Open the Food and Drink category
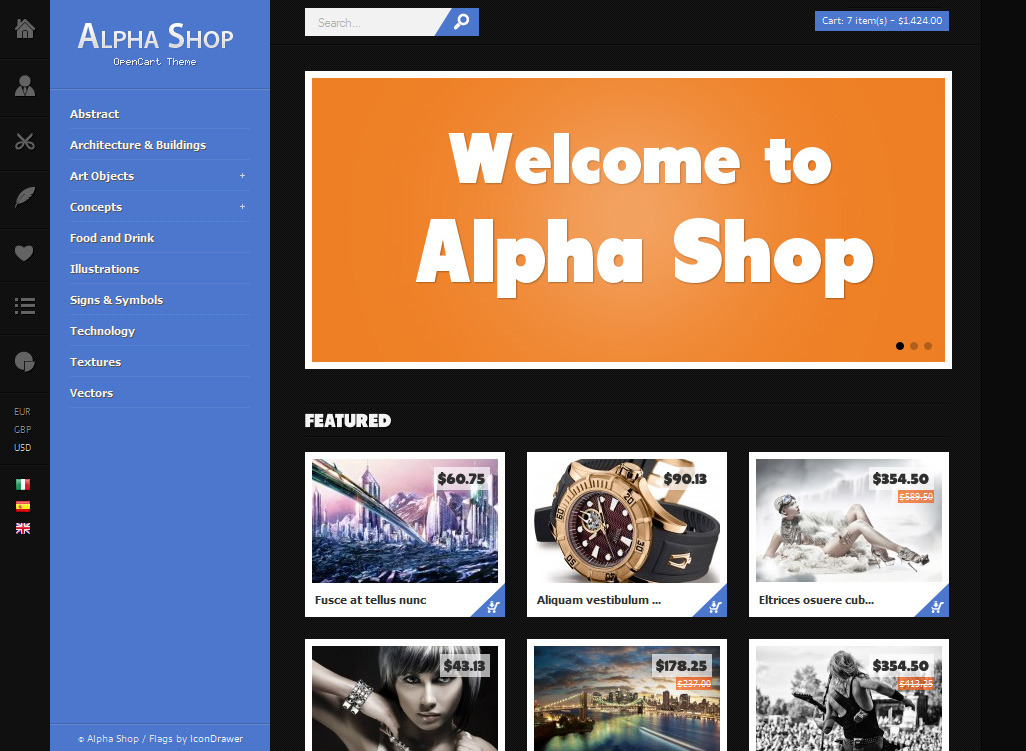 pyautogui.click(x=112, y=238)
